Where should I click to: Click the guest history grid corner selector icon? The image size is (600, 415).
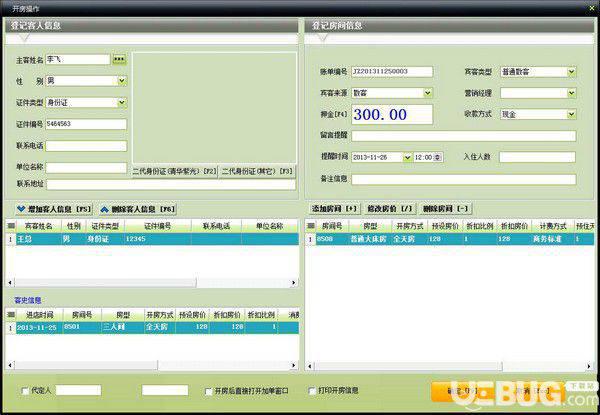click(x=11, y=315)
